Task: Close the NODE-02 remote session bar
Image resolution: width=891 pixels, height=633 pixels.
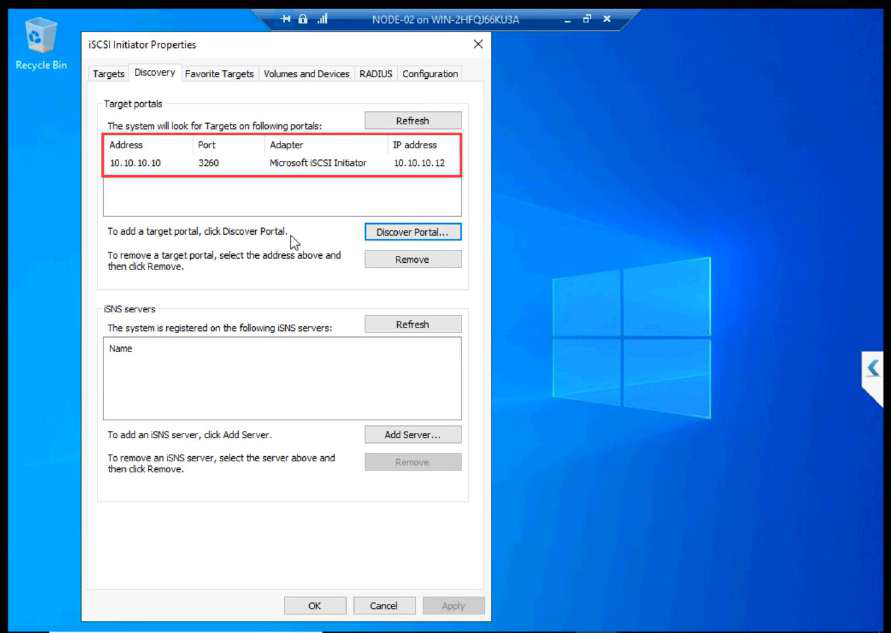Action: [x=607, y=19]
